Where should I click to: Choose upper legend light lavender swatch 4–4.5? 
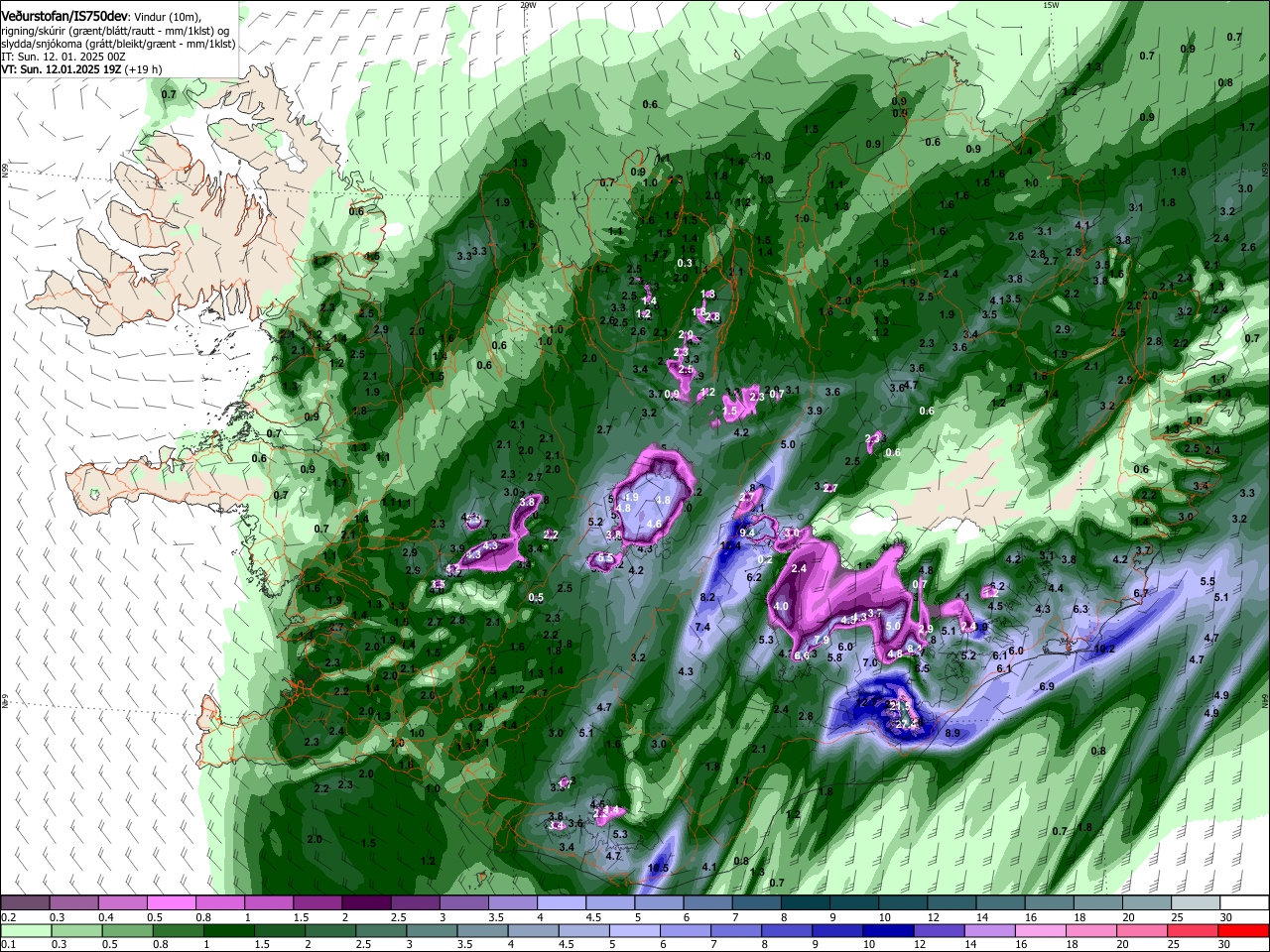tap(561, 903)
